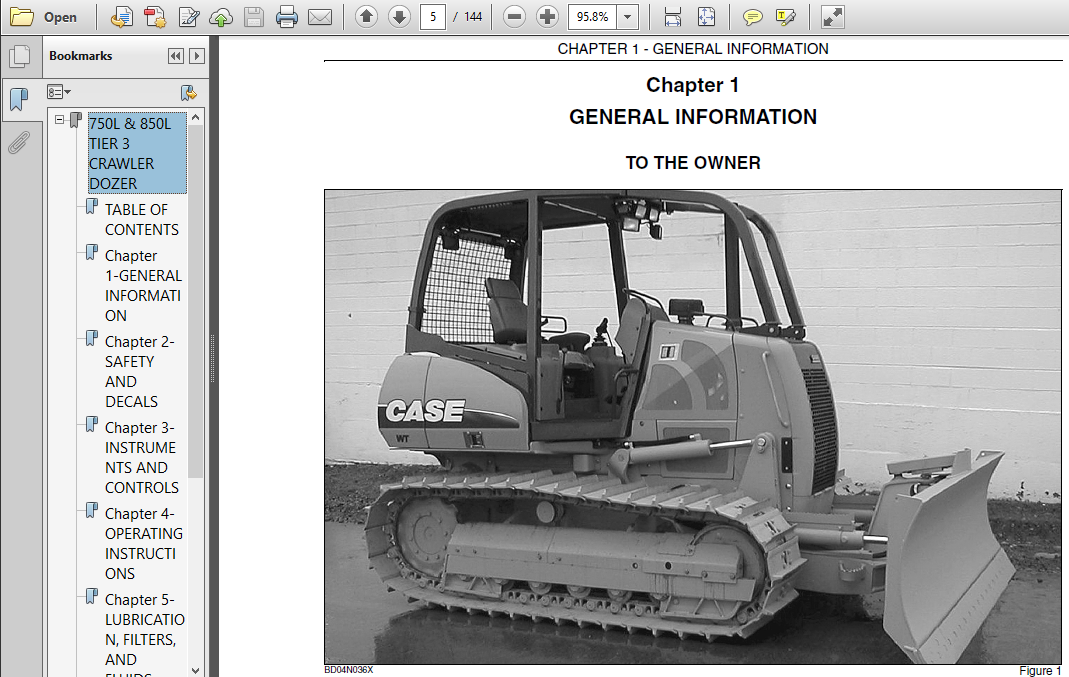Go to previous page with up arrow
This screenshot has height=677, width=1069.
367,16
